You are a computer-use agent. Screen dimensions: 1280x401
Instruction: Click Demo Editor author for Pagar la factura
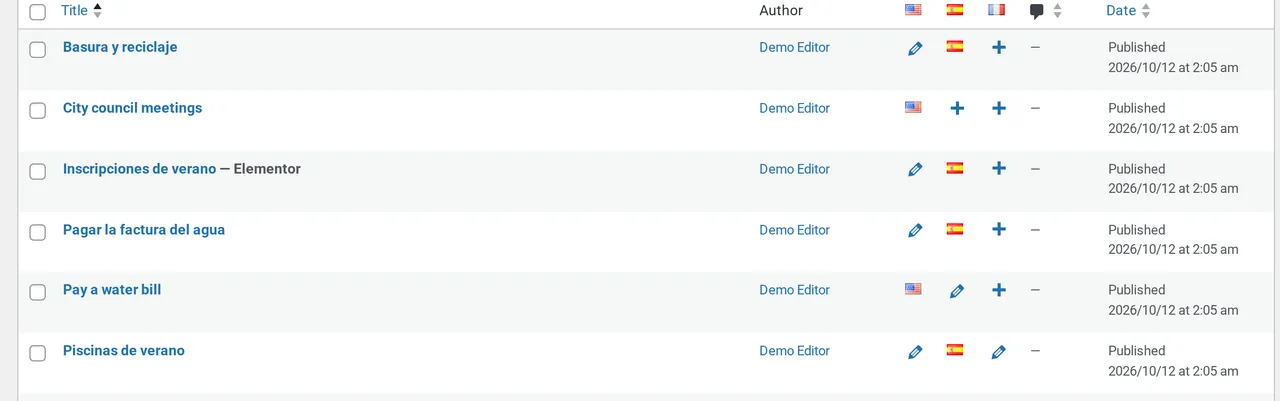[794, 230]
